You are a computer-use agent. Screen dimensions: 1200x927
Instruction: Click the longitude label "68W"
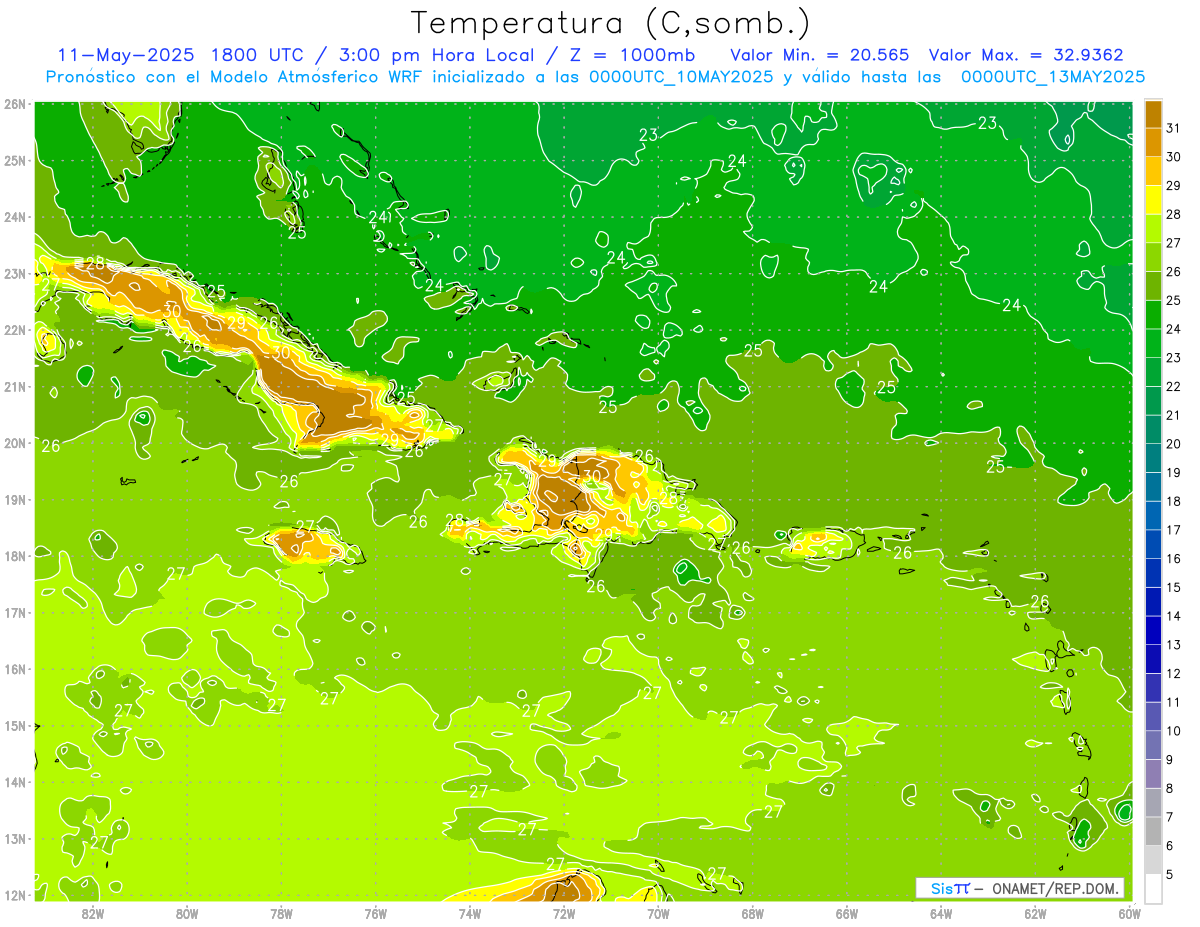pyautogui.click(x=753, y=913)
